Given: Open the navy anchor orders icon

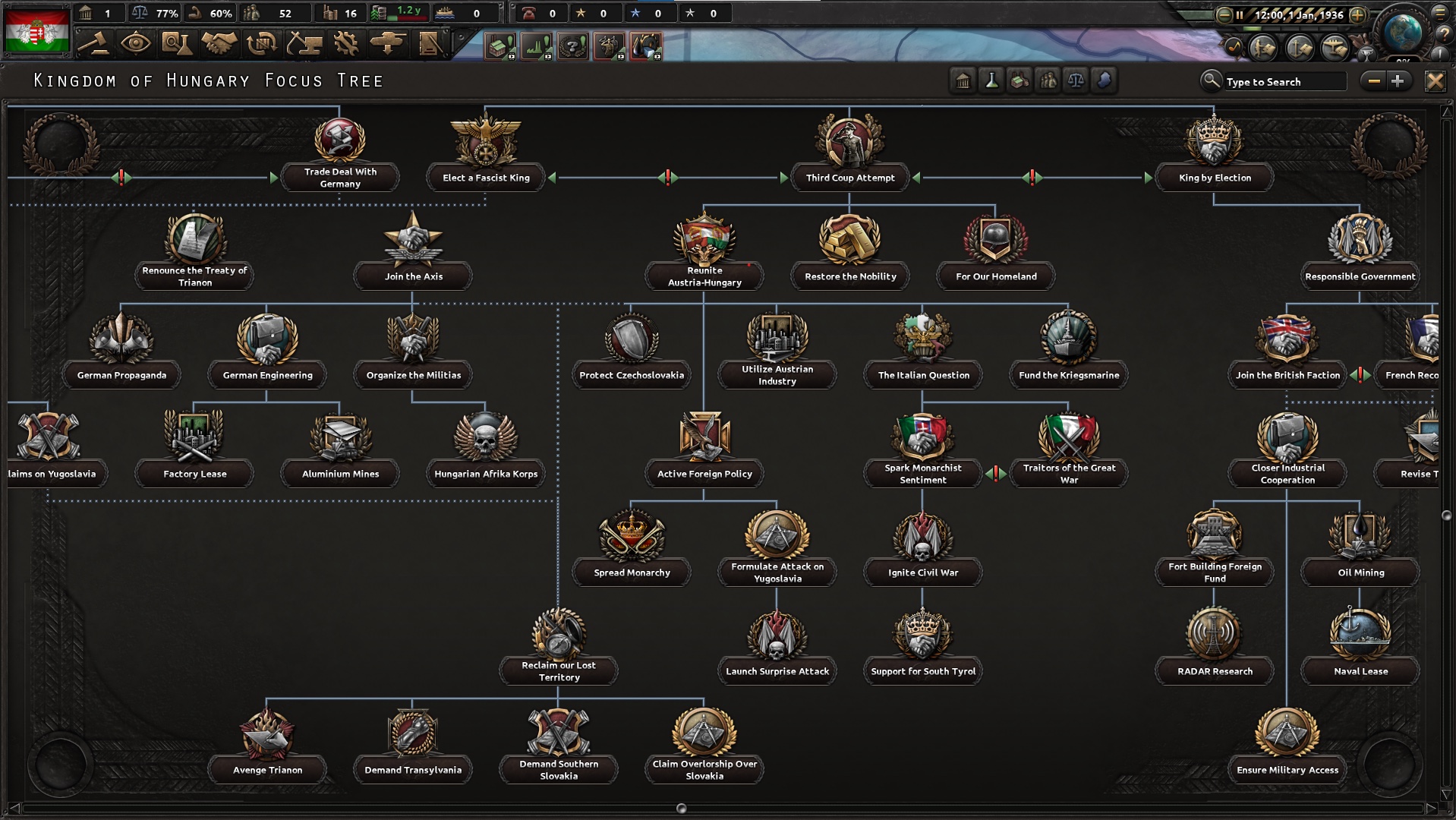Looking at the screenshot, I should click(1300, 48).
